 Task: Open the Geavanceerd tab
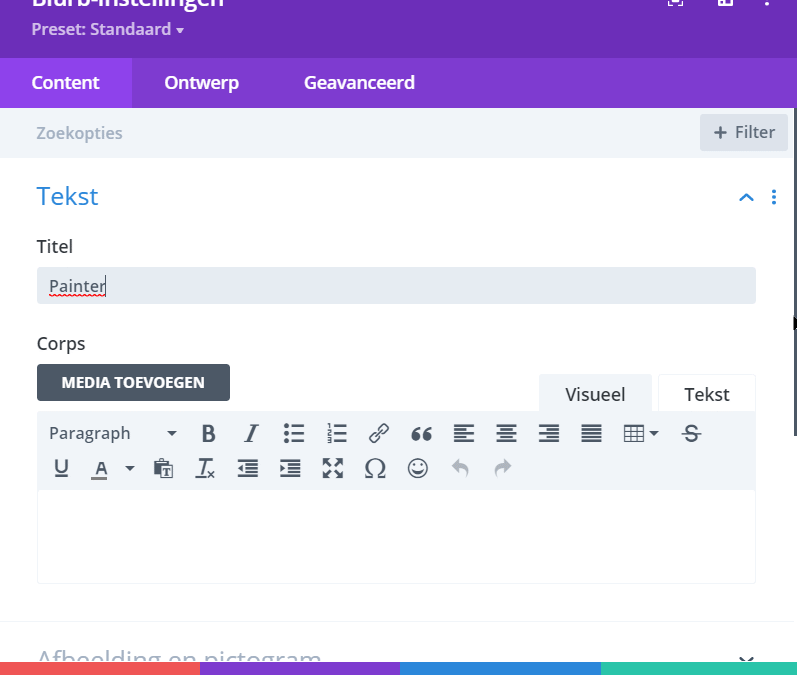(x=359, y=83)
